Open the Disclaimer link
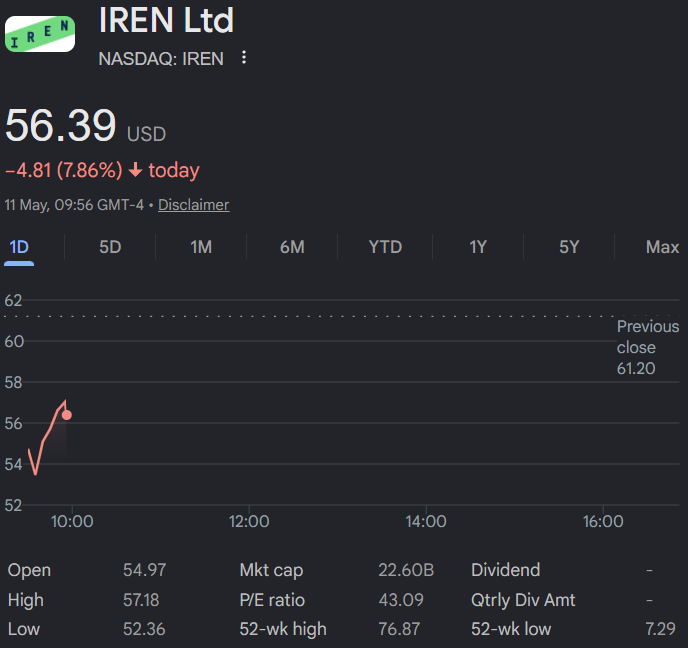This screenshot has height=648, width=688. (194, 205)
